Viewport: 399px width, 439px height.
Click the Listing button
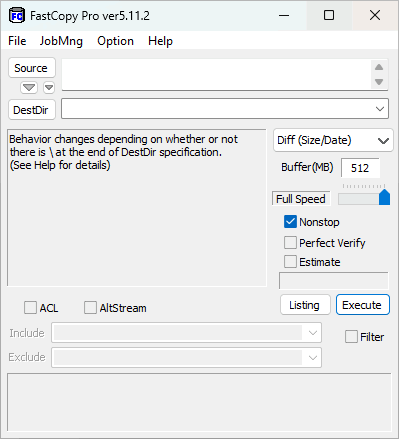tap(305, 305)
